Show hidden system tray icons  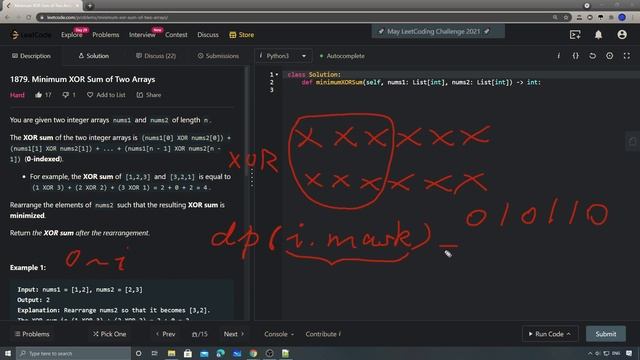point(590,353)
